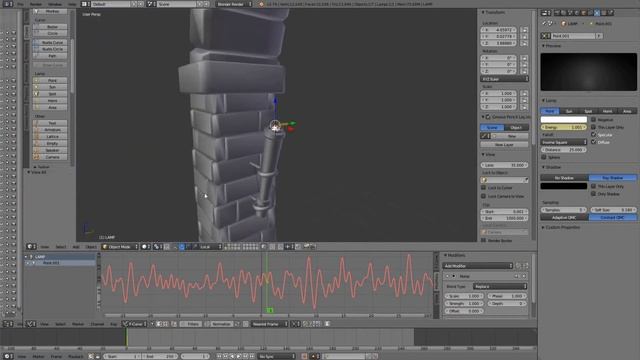Click the Point.001 lamp name field
The image size is (640, 360).
[x=573, y=36]
